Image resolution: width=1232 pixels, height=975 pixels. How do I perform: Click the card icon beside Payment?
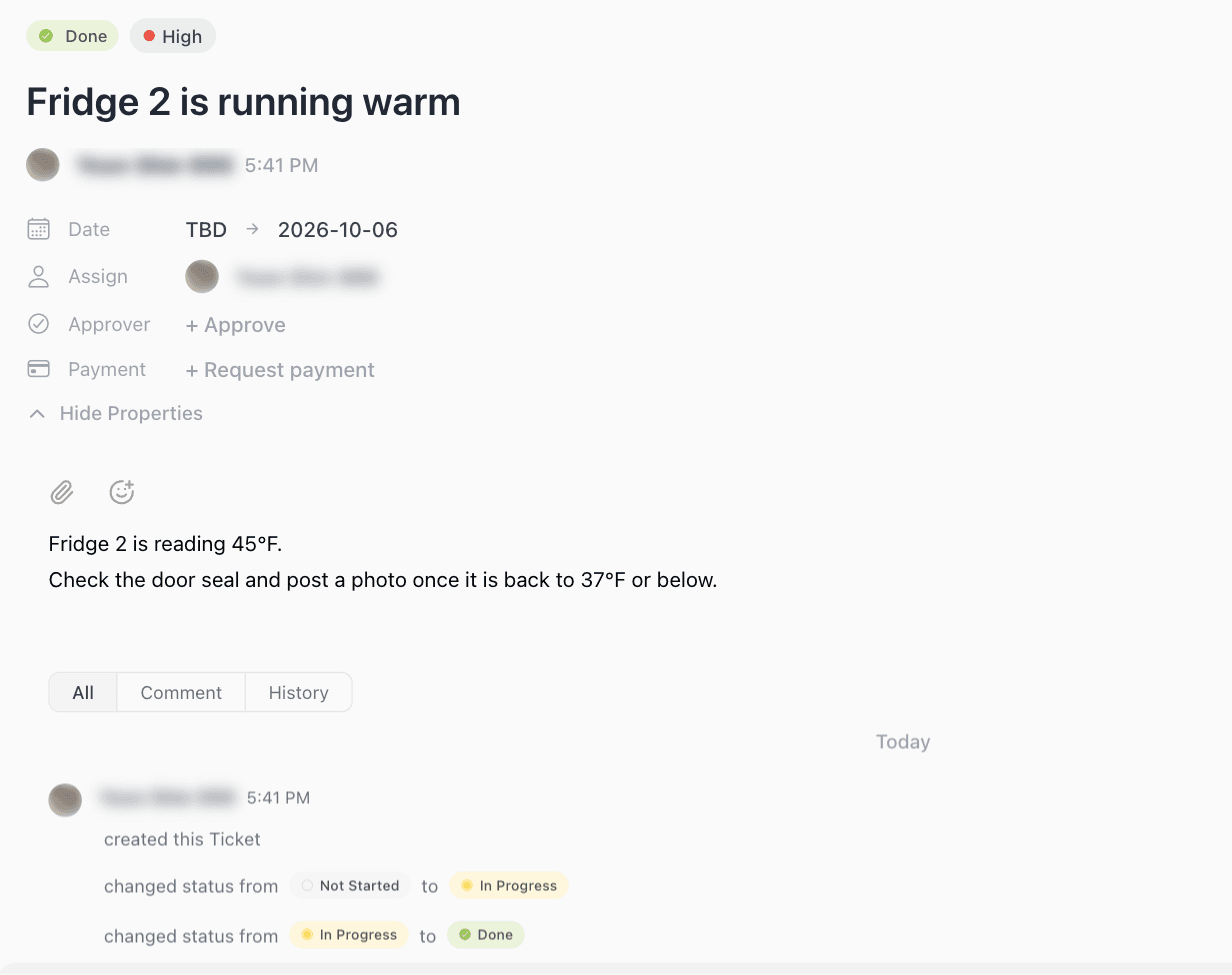click(39, 369)
